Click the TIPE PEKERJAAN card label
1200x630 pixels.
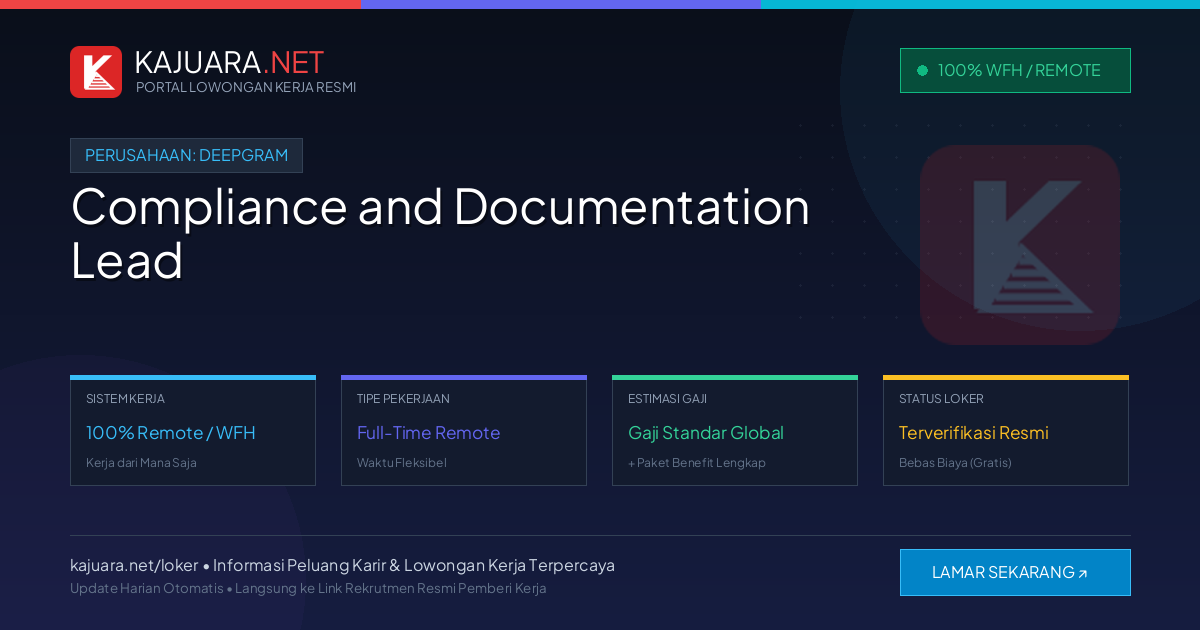403,398
